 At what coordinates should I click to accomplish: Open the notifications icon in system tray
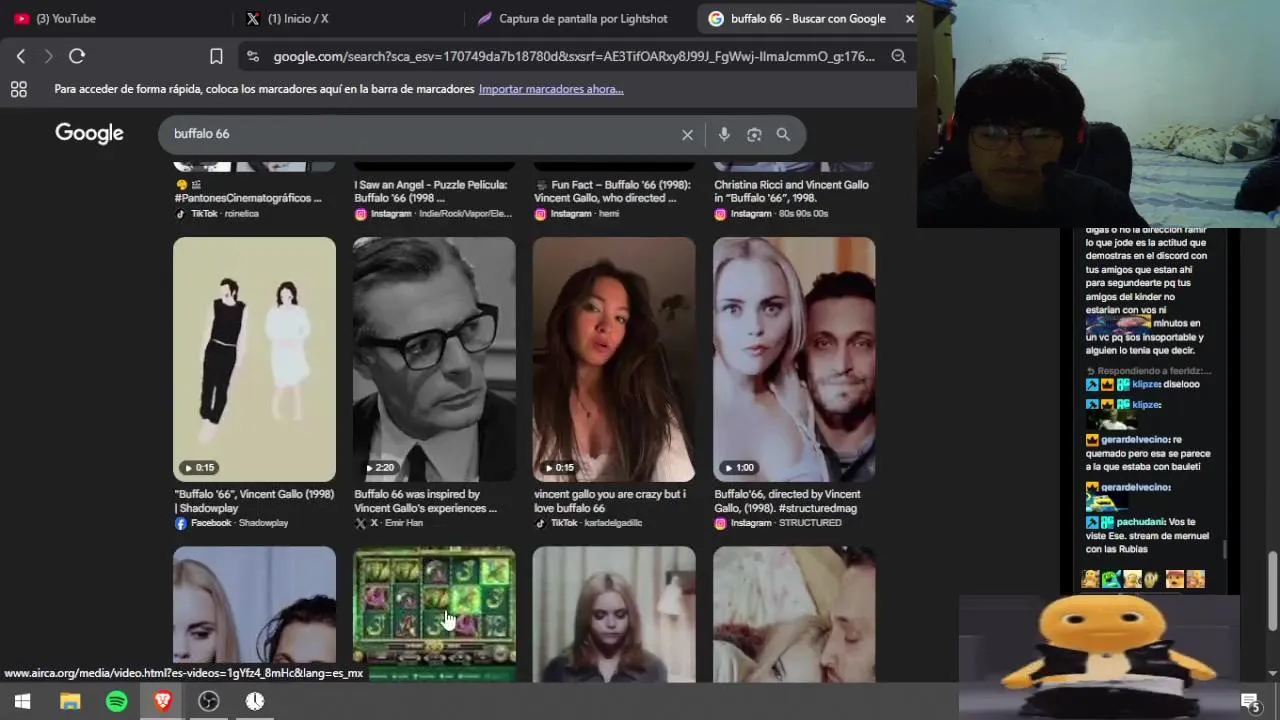point(1249,701)
